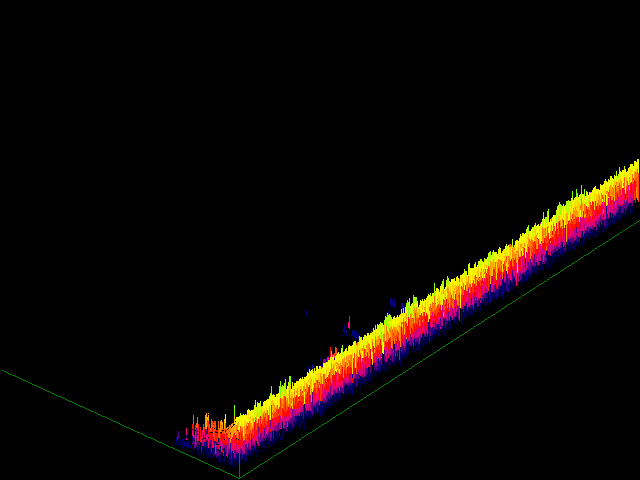Click the empty black area at top-left
This screenshot has height=480, width=640.
click(x=100, y=80)
